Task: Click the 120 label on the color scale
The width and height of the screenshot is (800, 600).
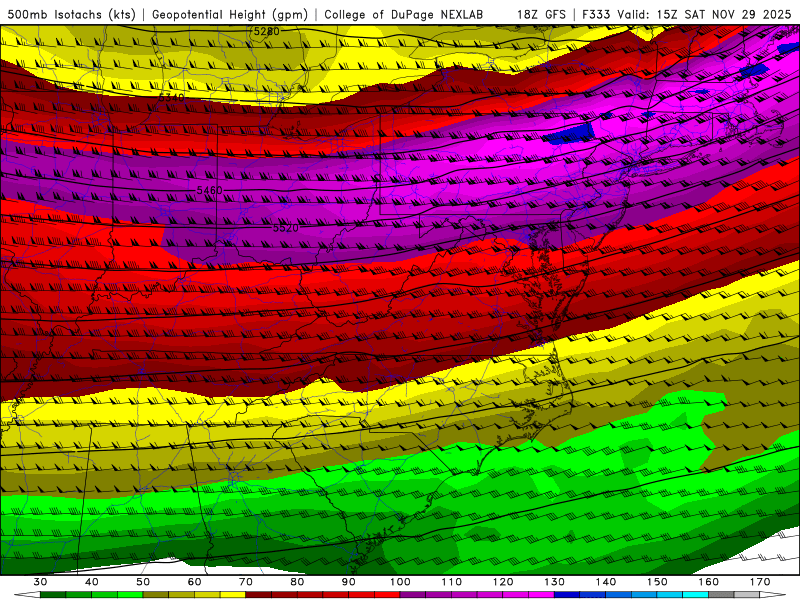Action: point(503,582)
